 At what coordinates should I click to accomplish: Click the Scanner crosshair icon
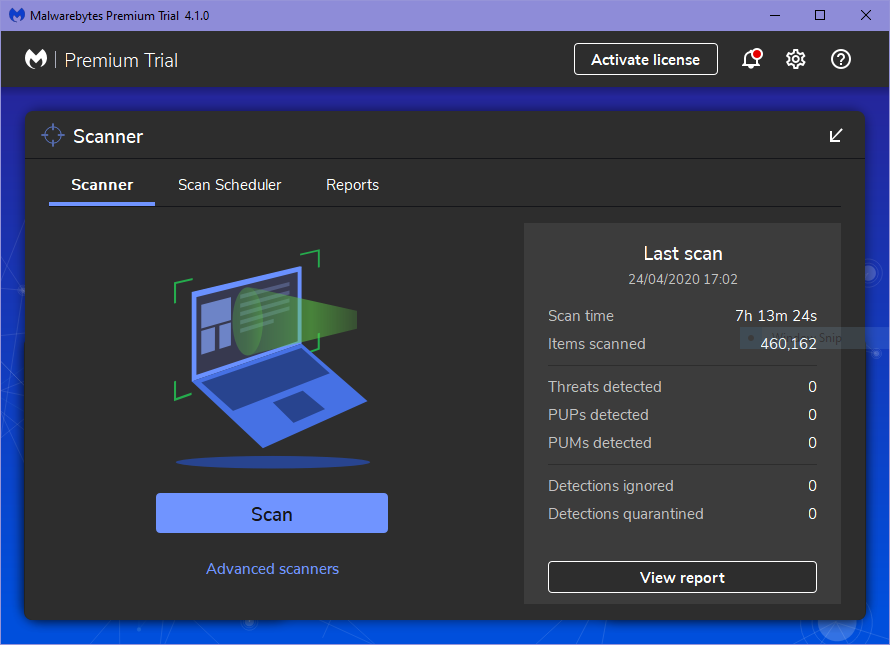[53, 135]
